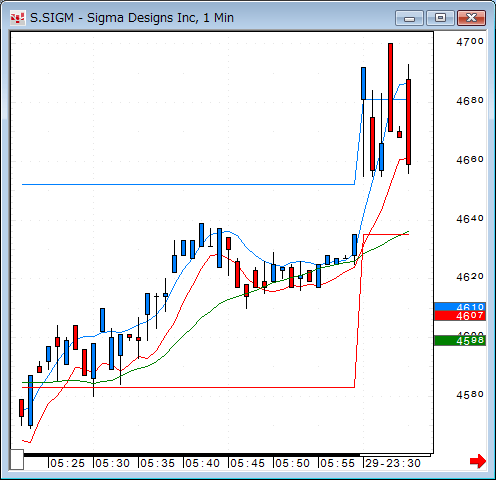Viewport: 496px width, 480px height.
Task: Click the tallest red candle near 4700
Action: pos(390,87)
